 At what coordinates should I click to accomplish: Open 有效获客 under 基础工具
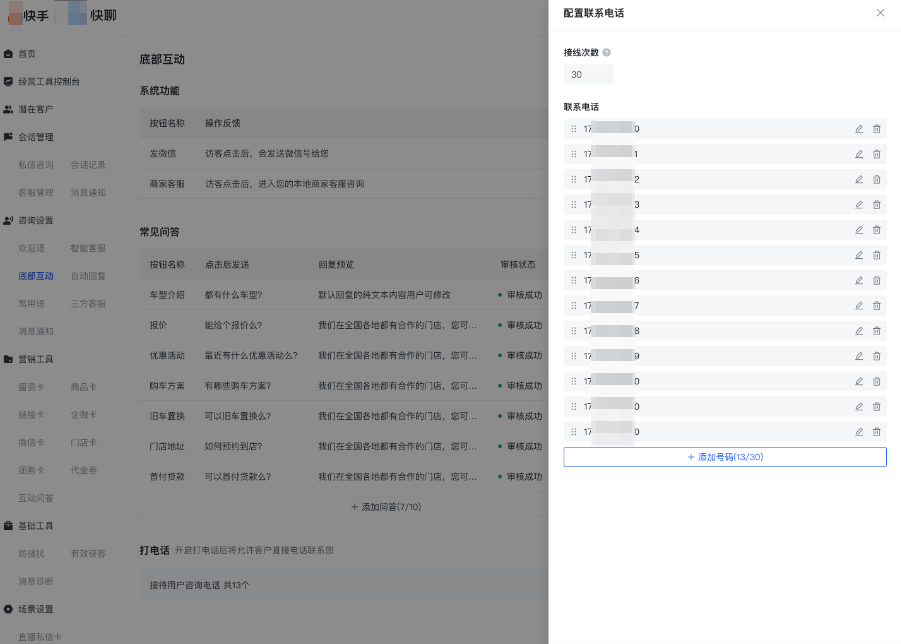click(x=88, y=554)
